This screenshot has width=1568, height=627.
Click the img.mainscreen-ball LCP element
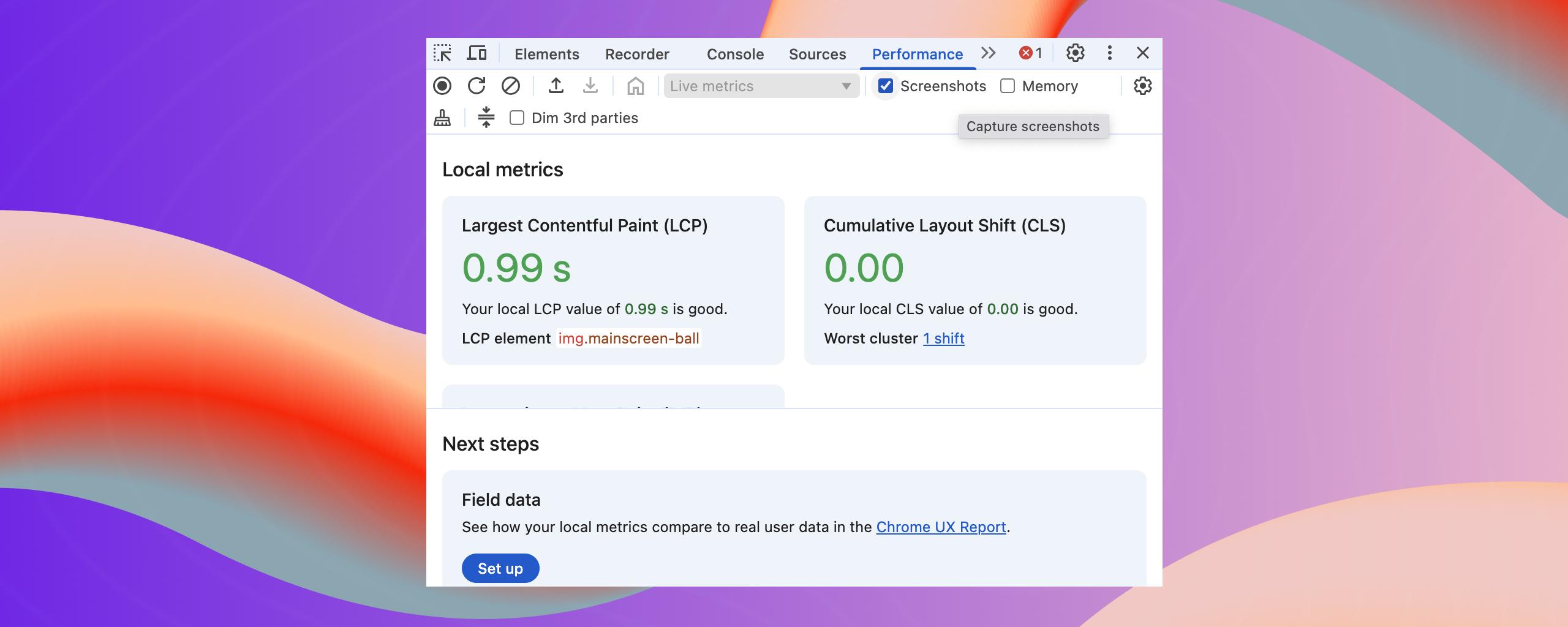[628, 339]
